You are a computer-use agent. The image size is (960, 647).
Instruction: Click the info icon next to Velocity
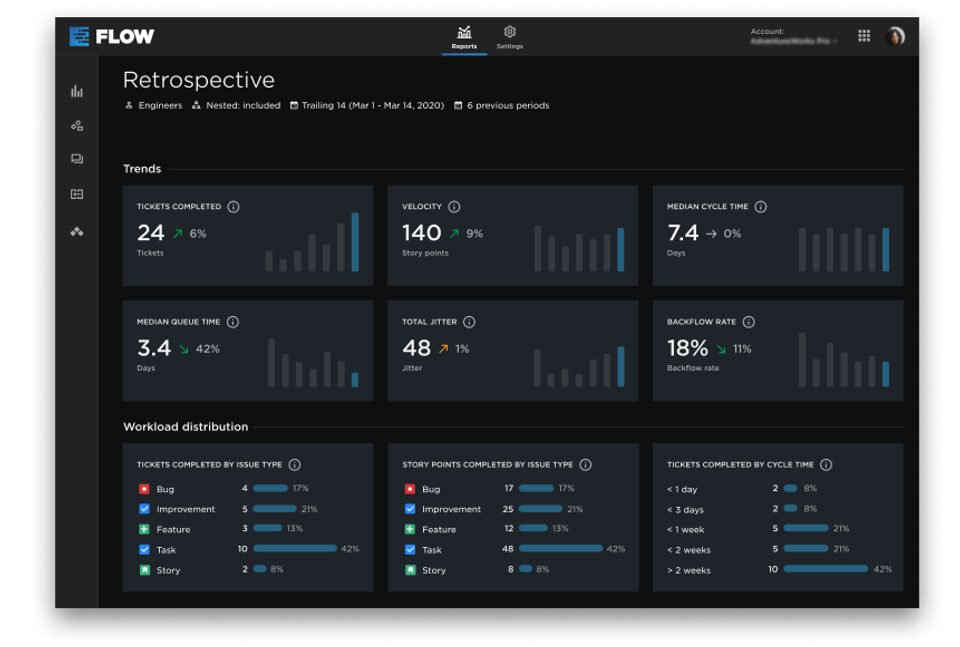[453, 207]
